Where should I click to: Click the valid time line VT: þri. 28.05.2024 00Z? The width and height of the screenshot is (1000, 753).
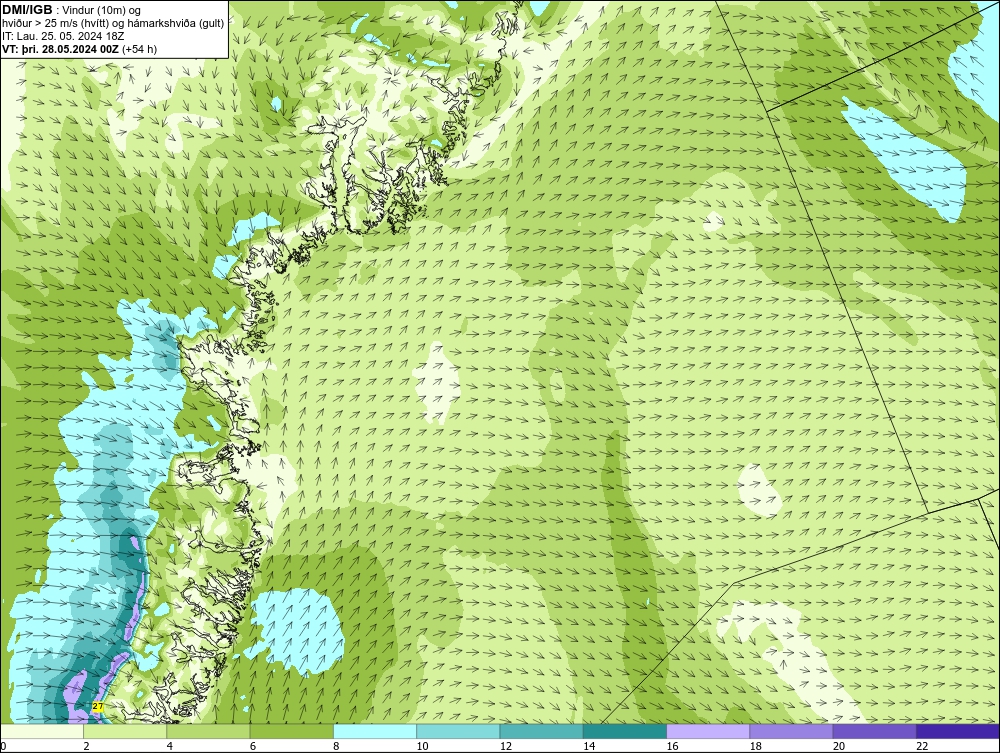click(x=79, y=48)
